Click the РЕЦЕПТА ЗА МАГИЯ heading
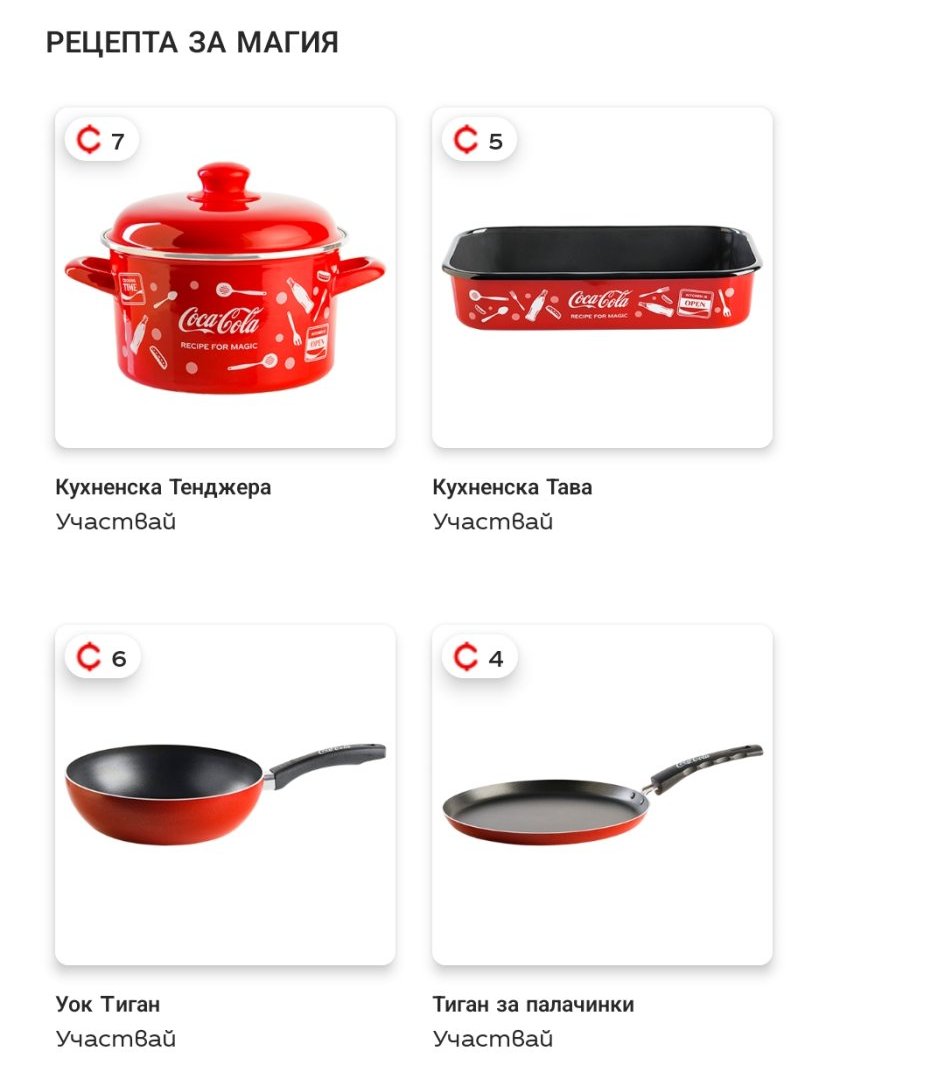Viewport: 945px width, 1080px height. point(192,42)
